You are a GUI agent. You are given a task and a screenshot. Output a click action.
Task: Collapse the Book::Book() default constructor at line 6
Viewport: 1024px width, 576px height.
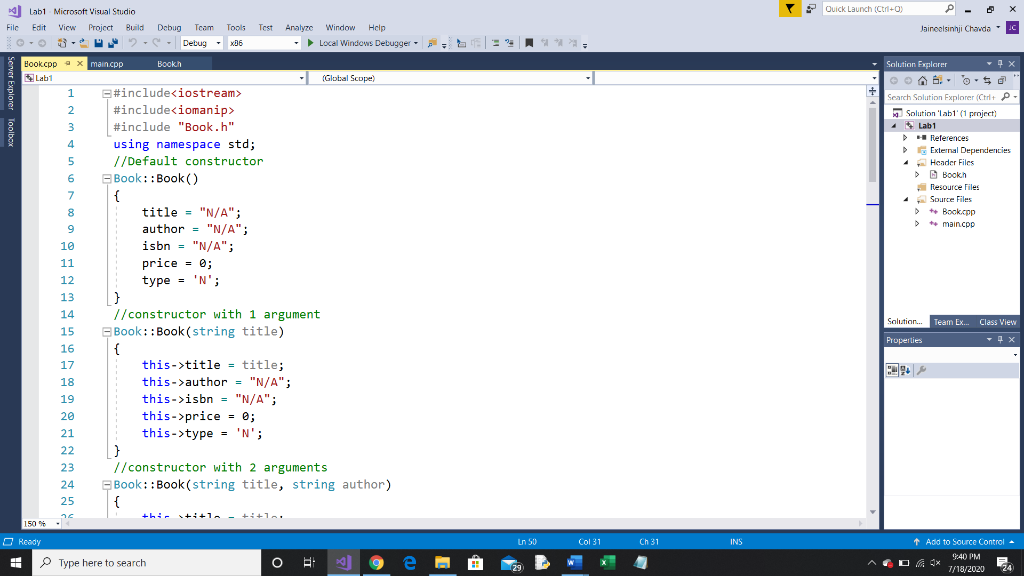click(x=106, y=178)
